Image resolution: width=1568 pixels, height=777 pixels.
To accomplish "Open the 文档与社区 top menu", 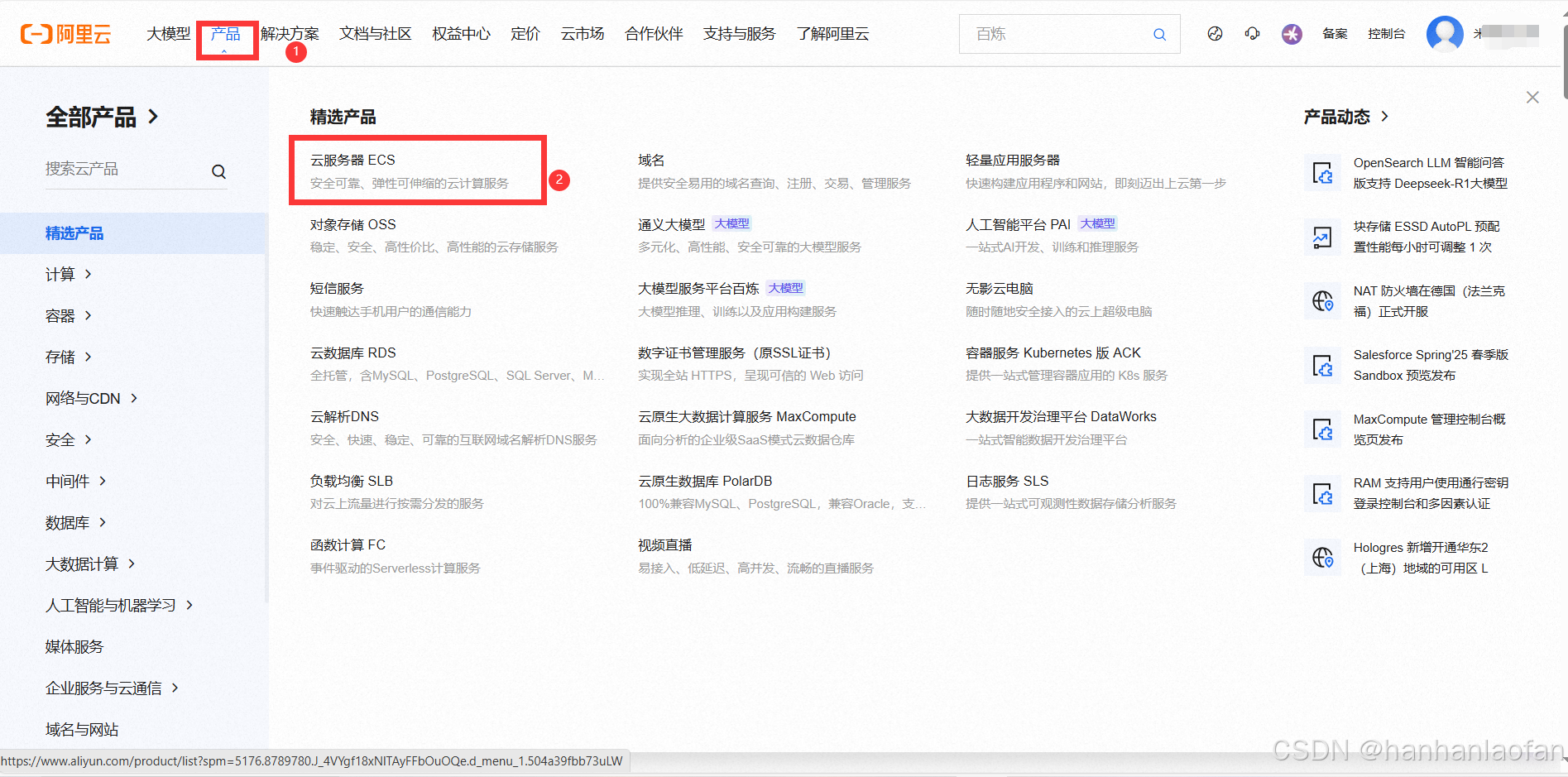I will tap(375, 34).
